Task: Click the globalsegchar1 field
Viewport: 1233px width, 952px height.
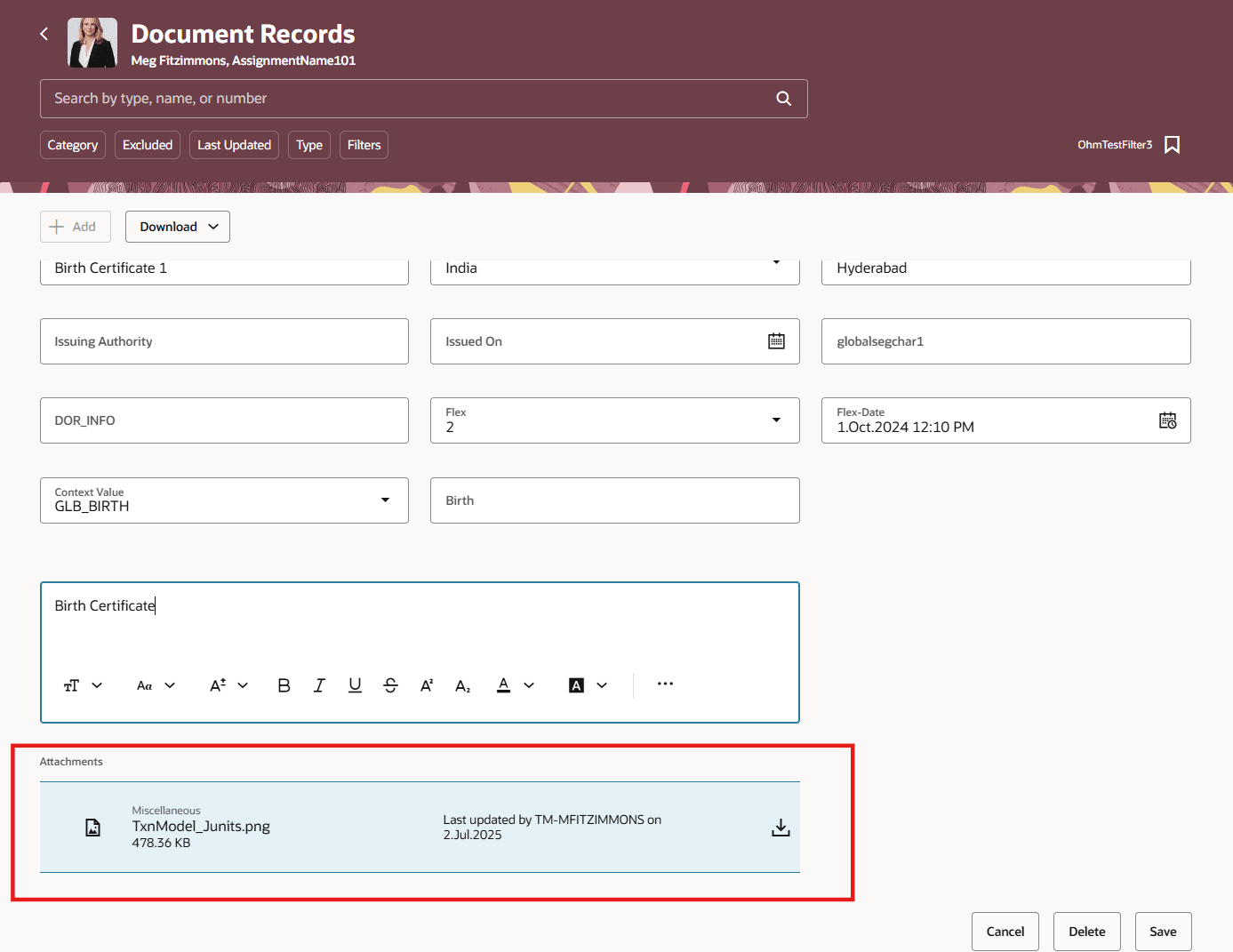Action: [1006, 341]
